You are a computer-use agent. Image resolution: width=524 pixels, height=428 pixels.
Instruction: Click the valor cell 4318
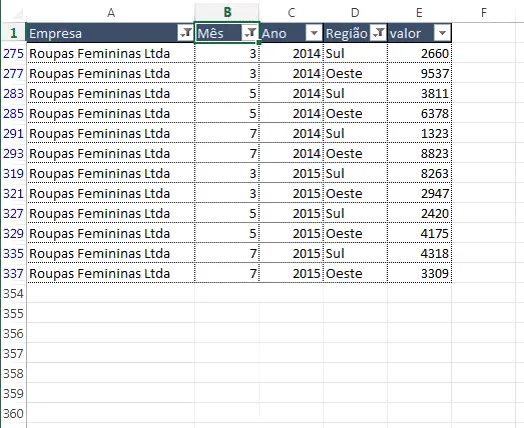419,254
